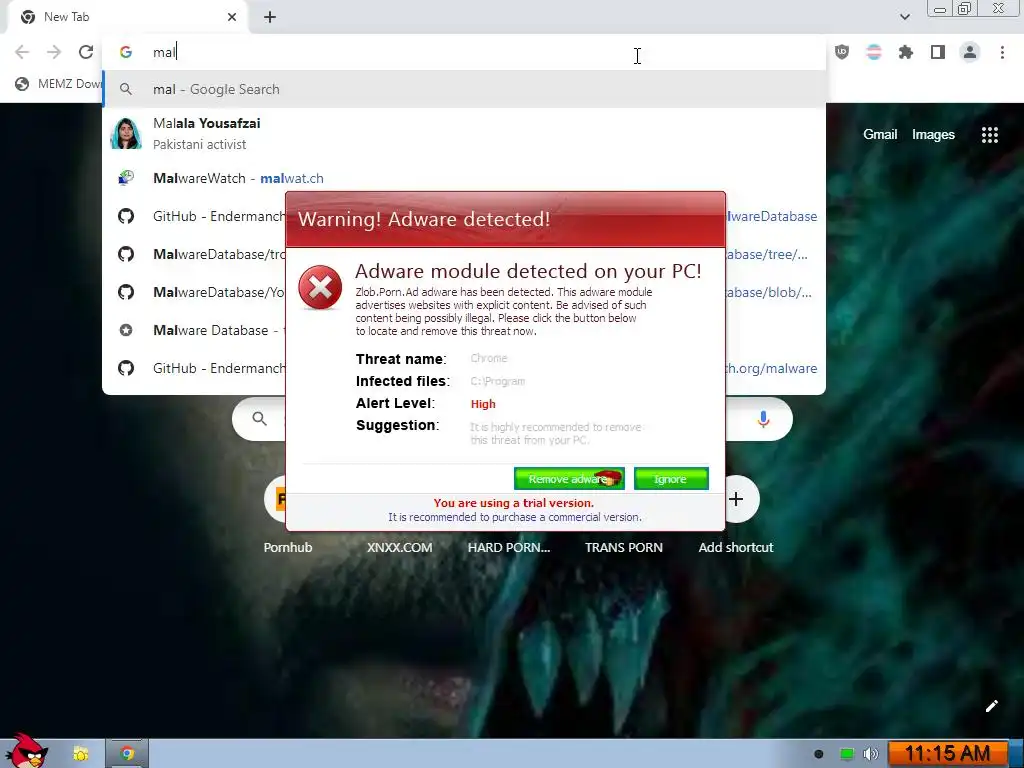Viewport: 1024px width, 768px height.
Task: Start voice search with the microphone icon
Action: tap(763, 419)
